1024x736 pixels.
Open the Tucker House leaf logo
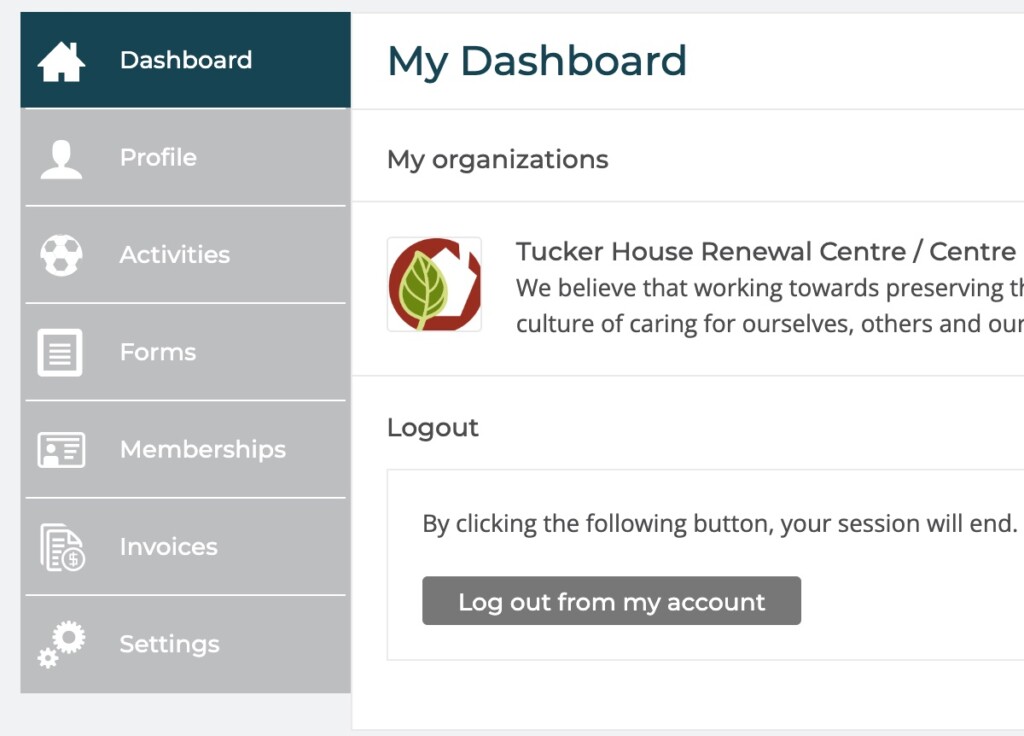coord(434,284)
